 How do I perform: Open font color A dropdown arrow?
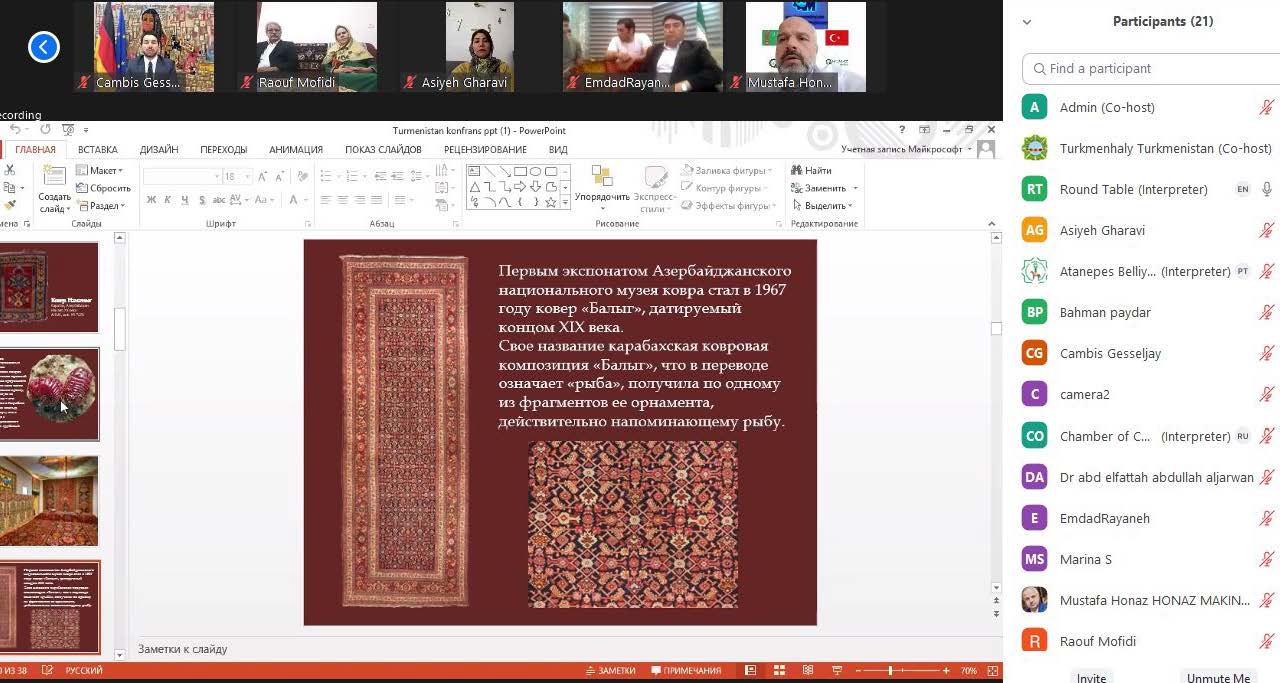click(x=305, y=200)
